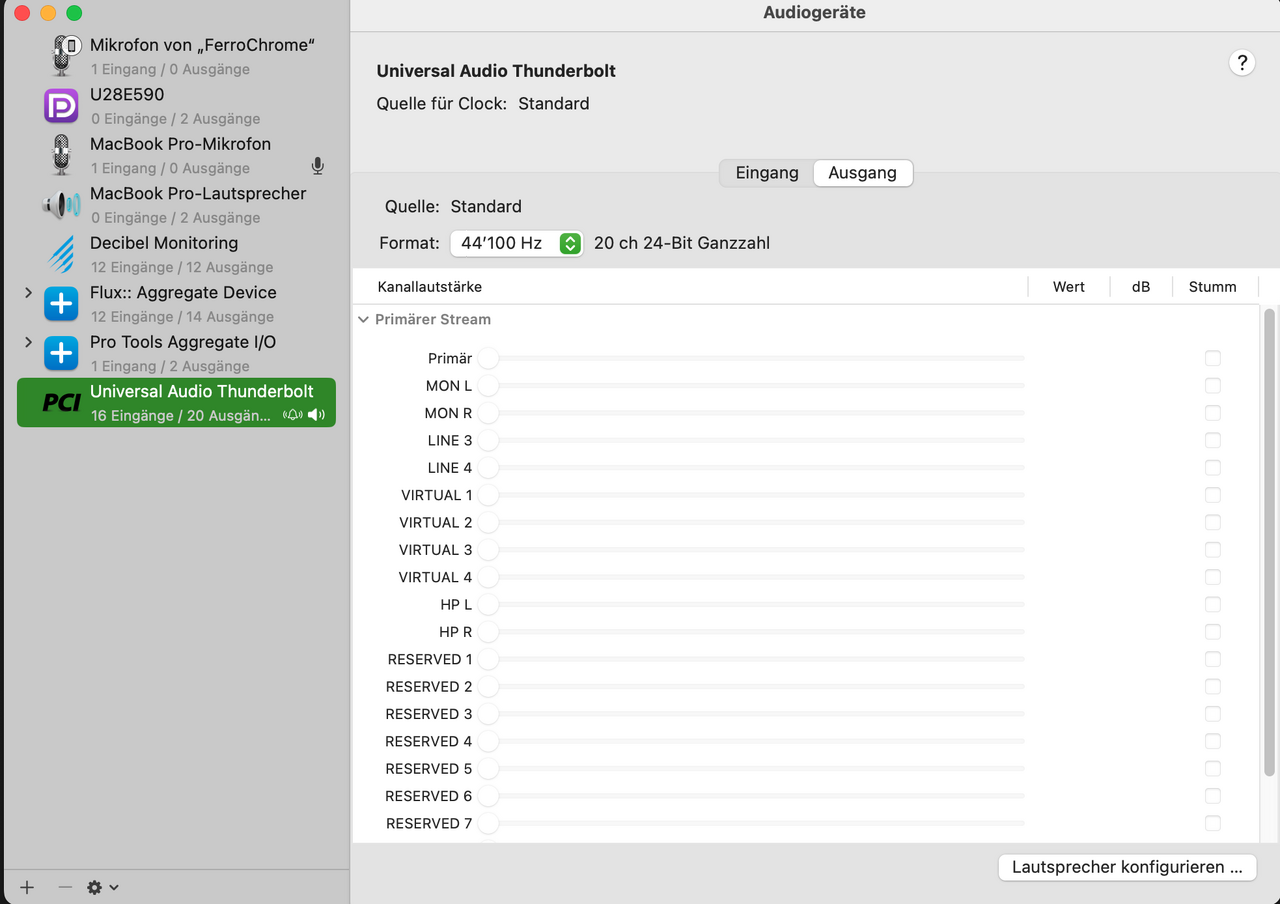Viewport: 1280px width, 904px height.
Task: Click the VIRTUAL 3 volume slider knob
Action: (488, 550)
